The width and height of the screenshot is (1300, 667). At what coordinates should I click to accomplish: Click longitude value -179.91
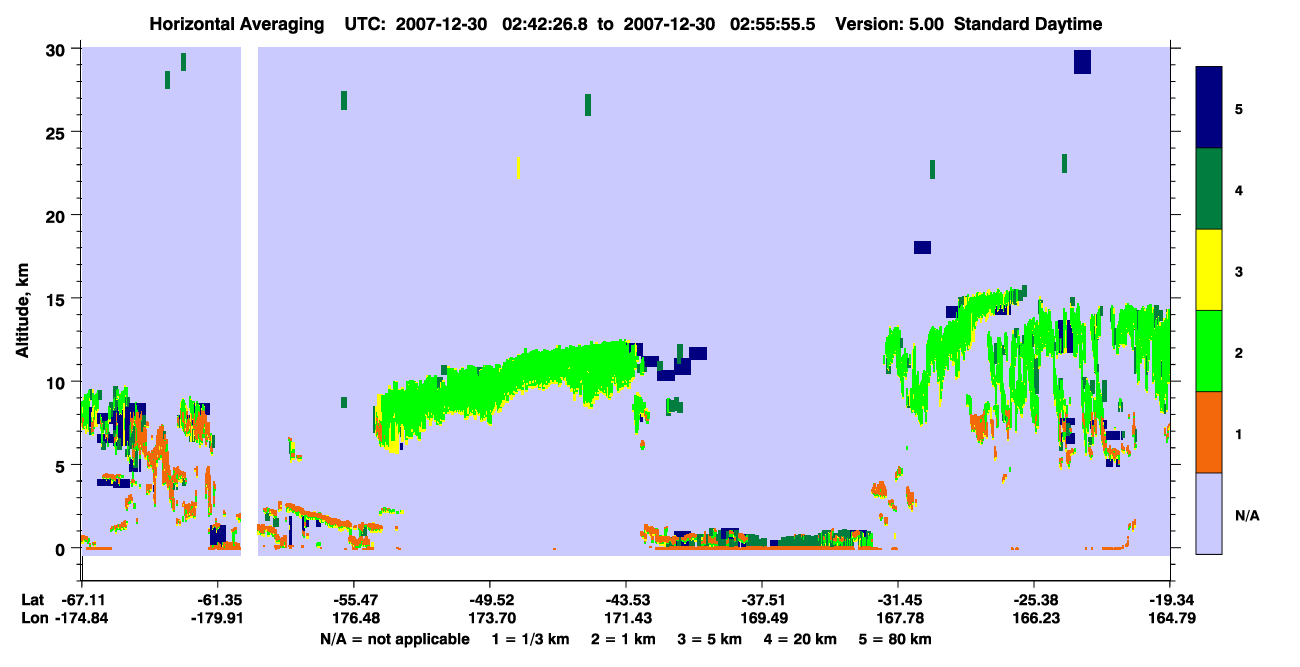(x=217, y=618)
